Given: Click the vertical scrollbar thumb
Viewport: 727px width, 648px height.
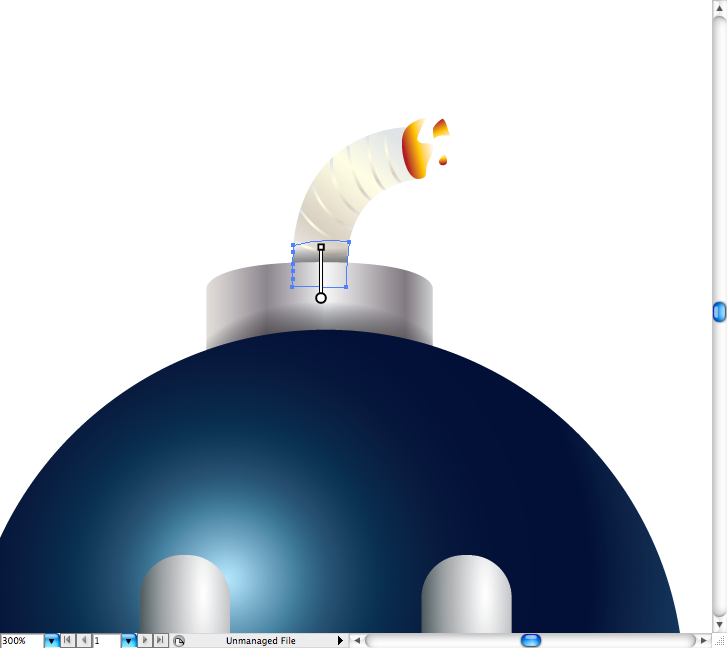Looking at the screenshot, I should 719,313.
